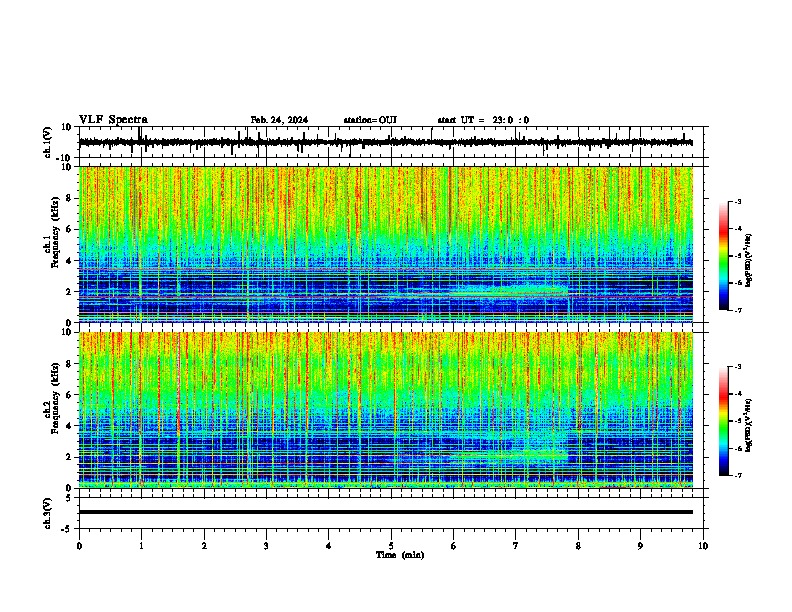Image resolution: width=792 pixels, height=612 pixels.
Task: Click the "6" tick on ch.2 frequency axis
Action: (x=69, y=395)
